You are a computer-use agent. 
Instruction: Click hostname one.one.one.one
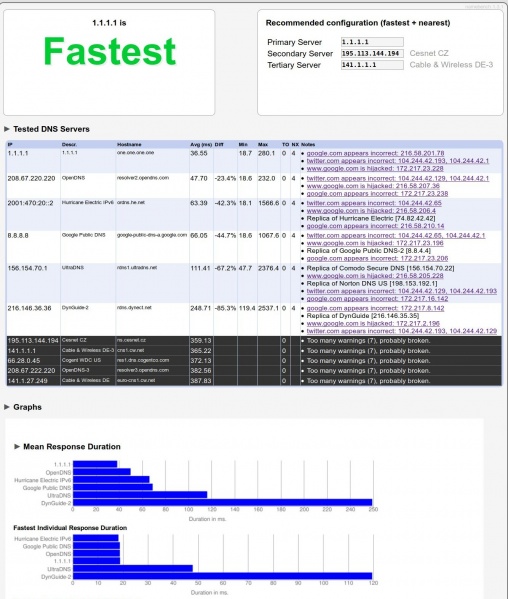click(136, 152)
